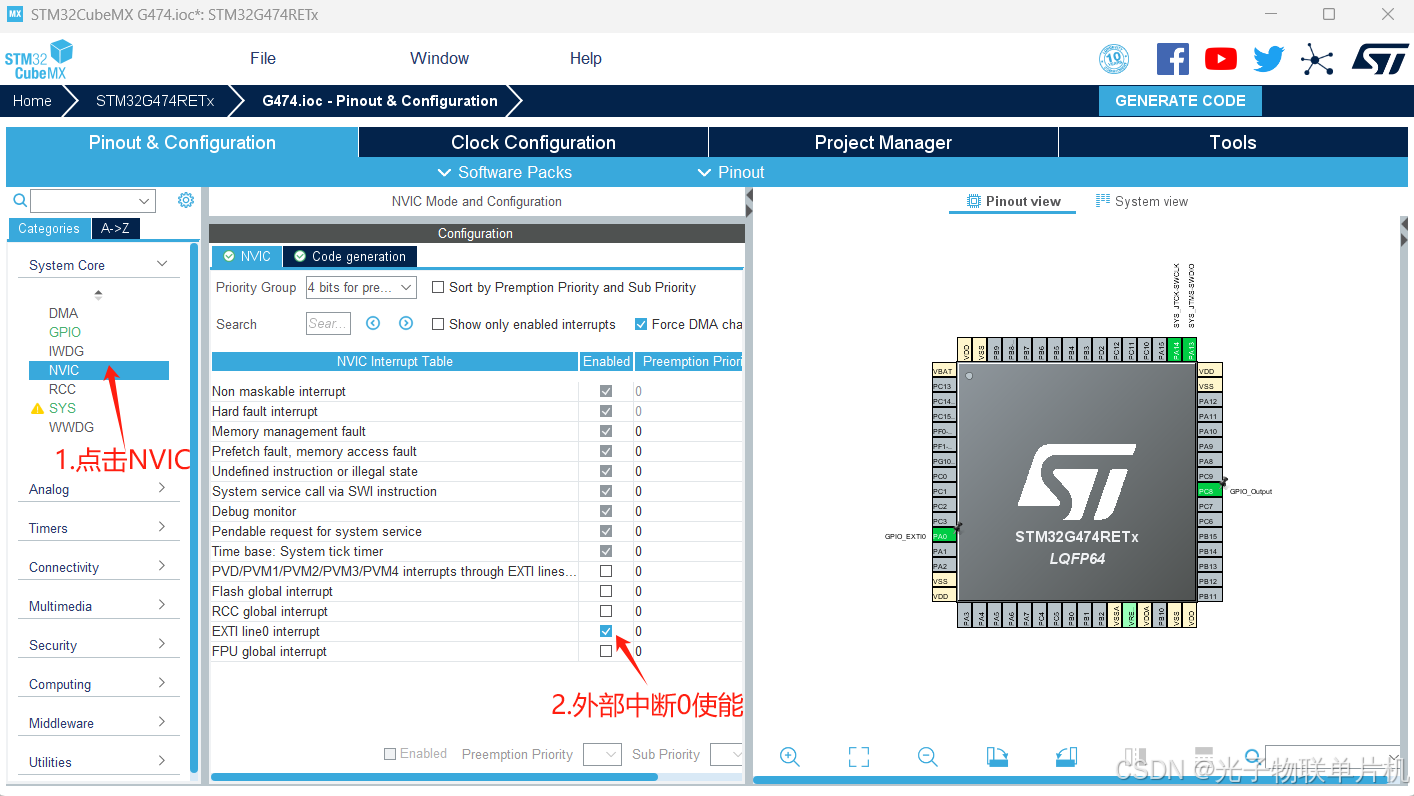Zoom out of the pinout view
The width and height of the screenshot is (1414, 796).
pyautogui.click(x=928, y=757)
